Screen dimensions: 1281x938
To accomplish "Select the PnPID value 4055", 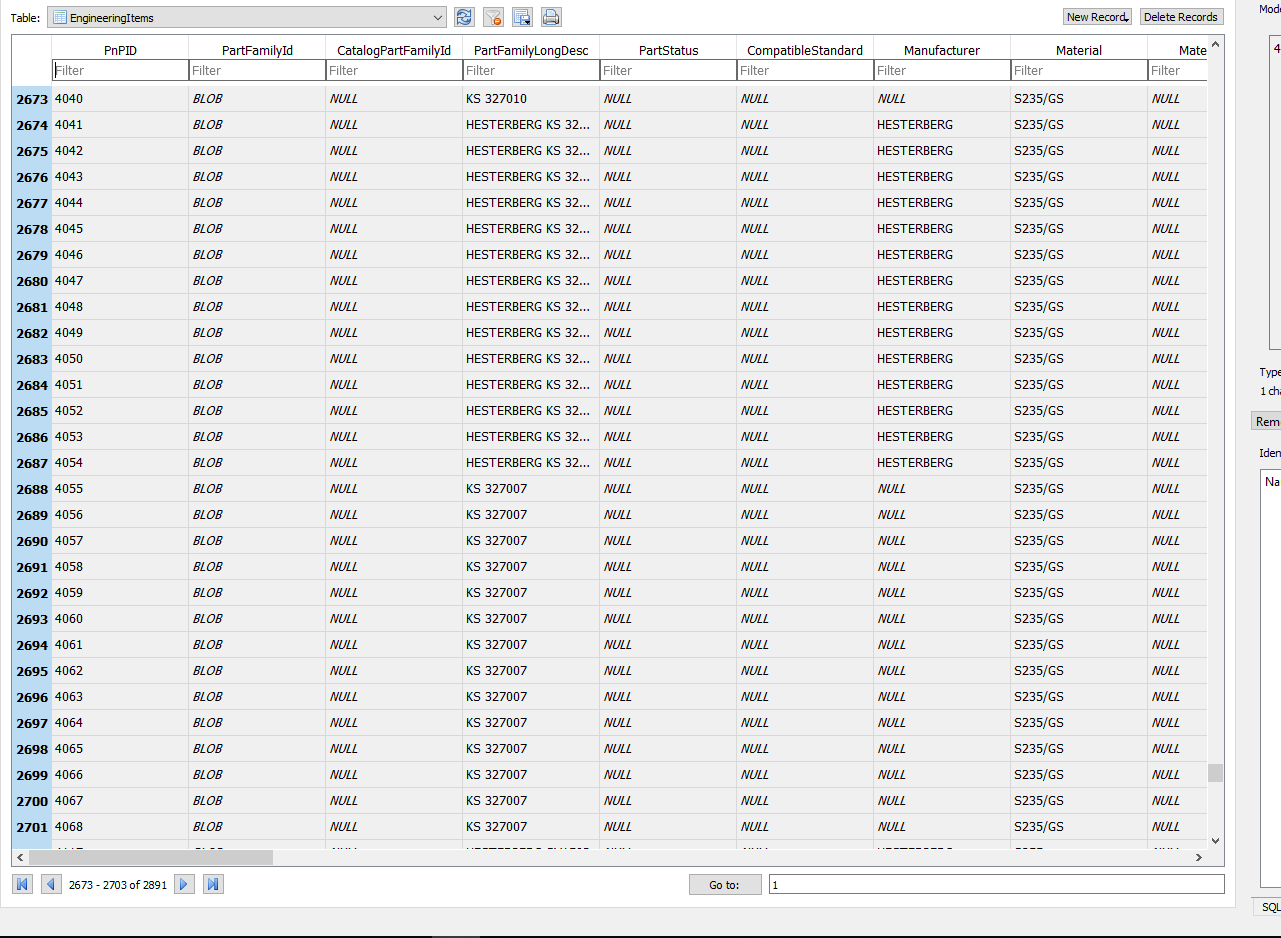I will (x=69, y=488).
